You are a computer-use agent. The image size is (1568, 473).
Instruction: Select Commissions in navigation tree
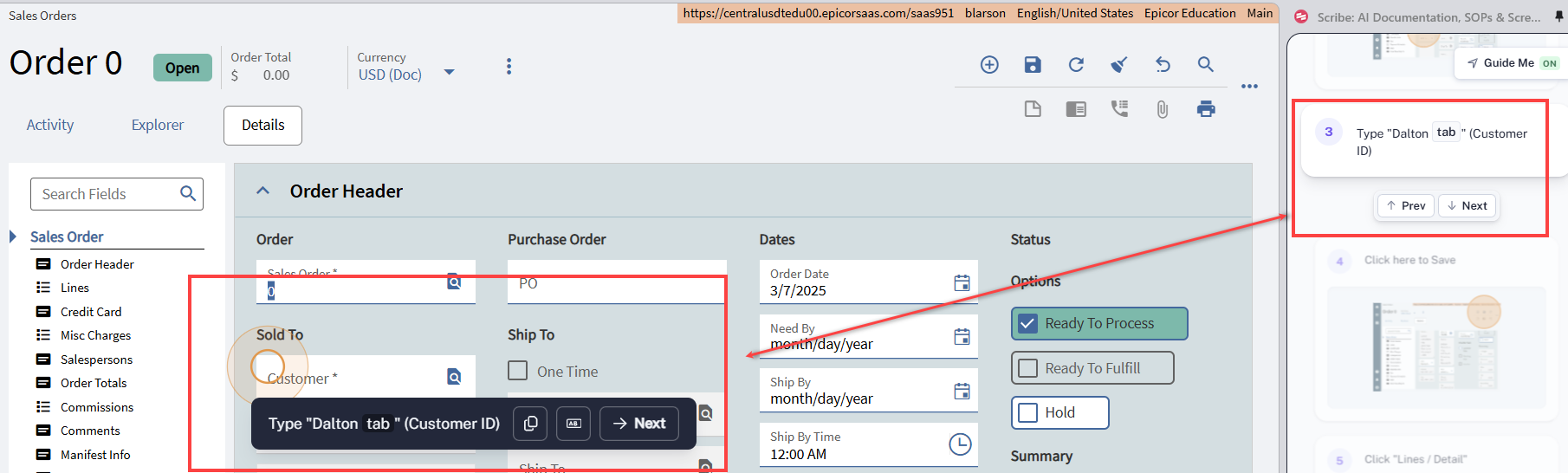97,407
